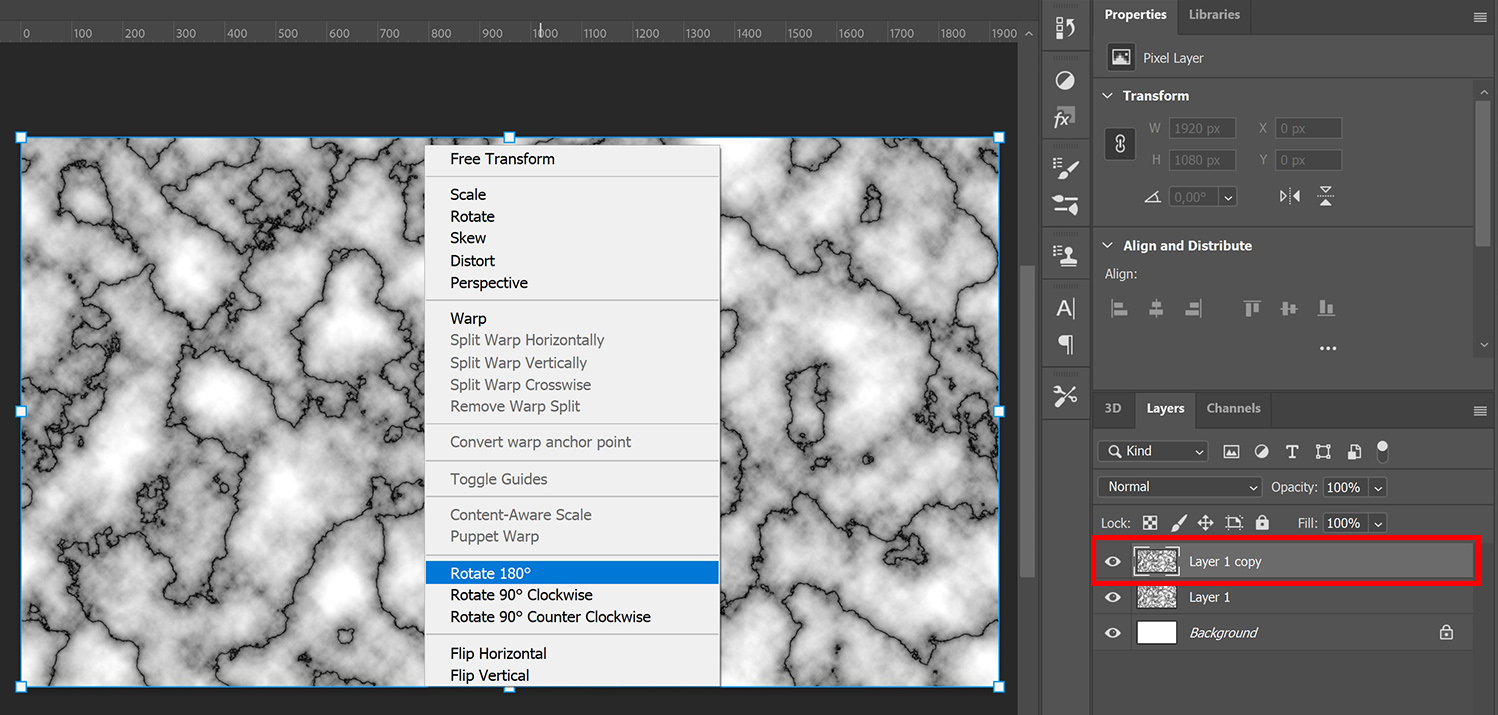
Task: Open the blending mode dropdown
Action: tap(1179, 487)
